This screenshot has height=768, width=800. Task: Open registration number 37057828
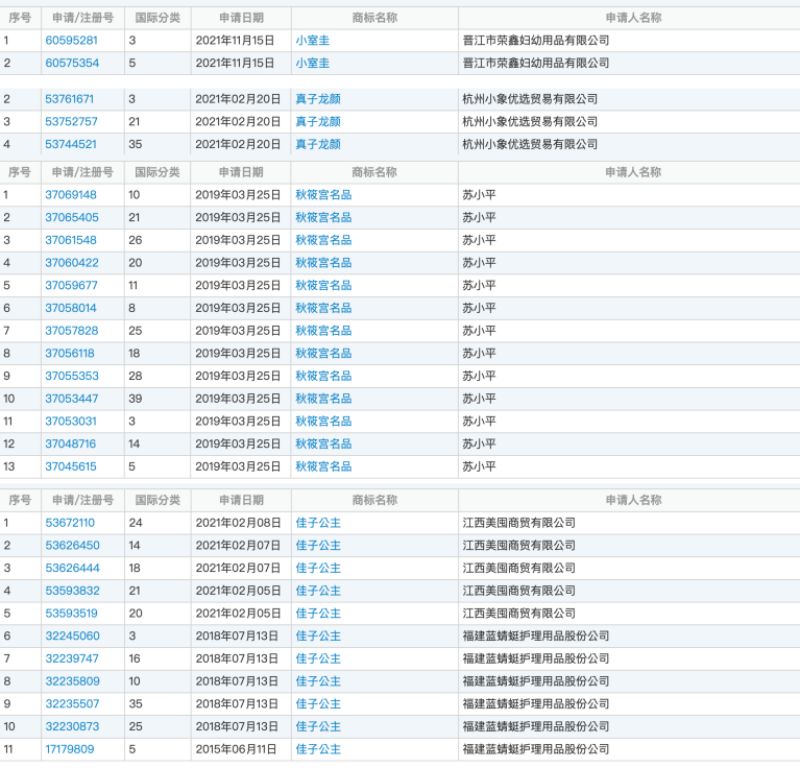tap(71, 331)
